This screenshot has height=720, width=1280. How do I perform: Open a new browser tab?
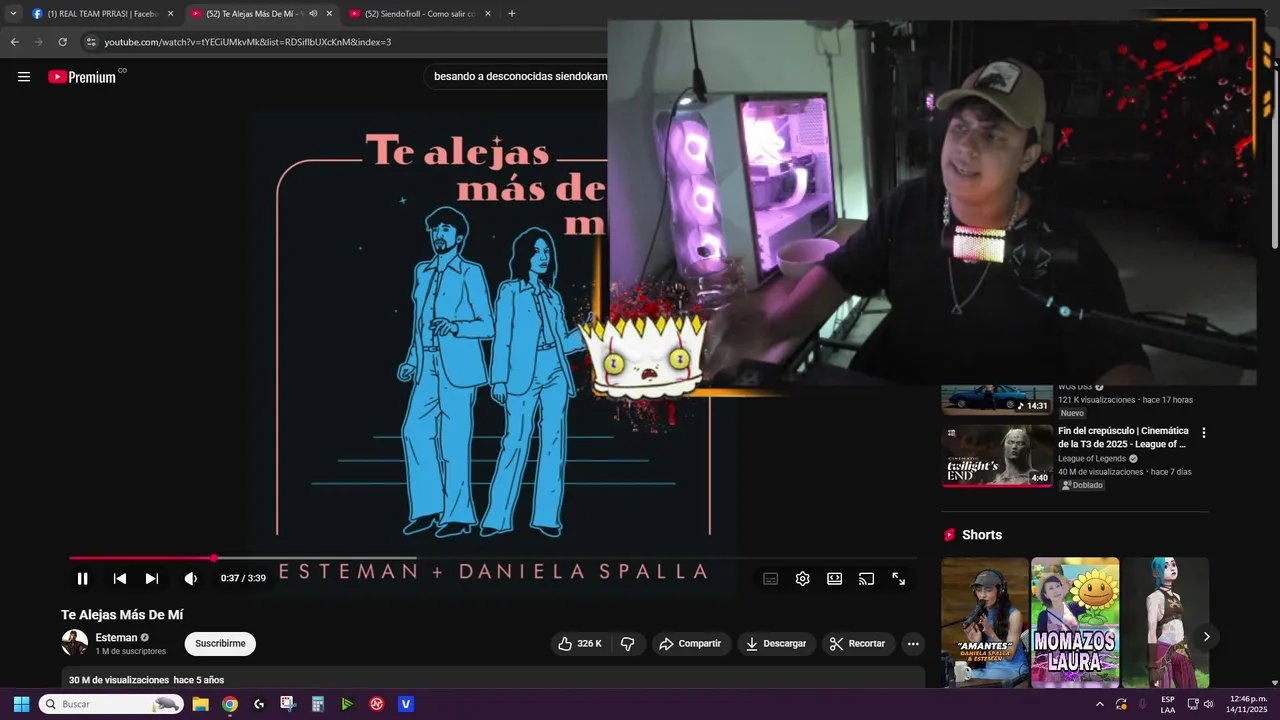point(512,14)
